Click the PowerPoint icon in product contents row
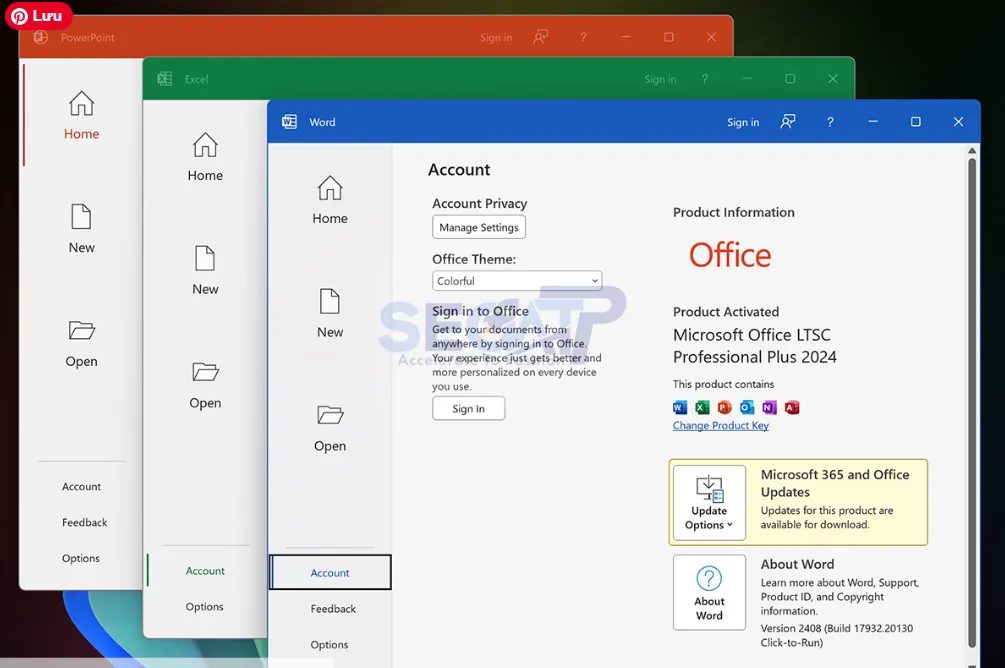 click(723, 407)
